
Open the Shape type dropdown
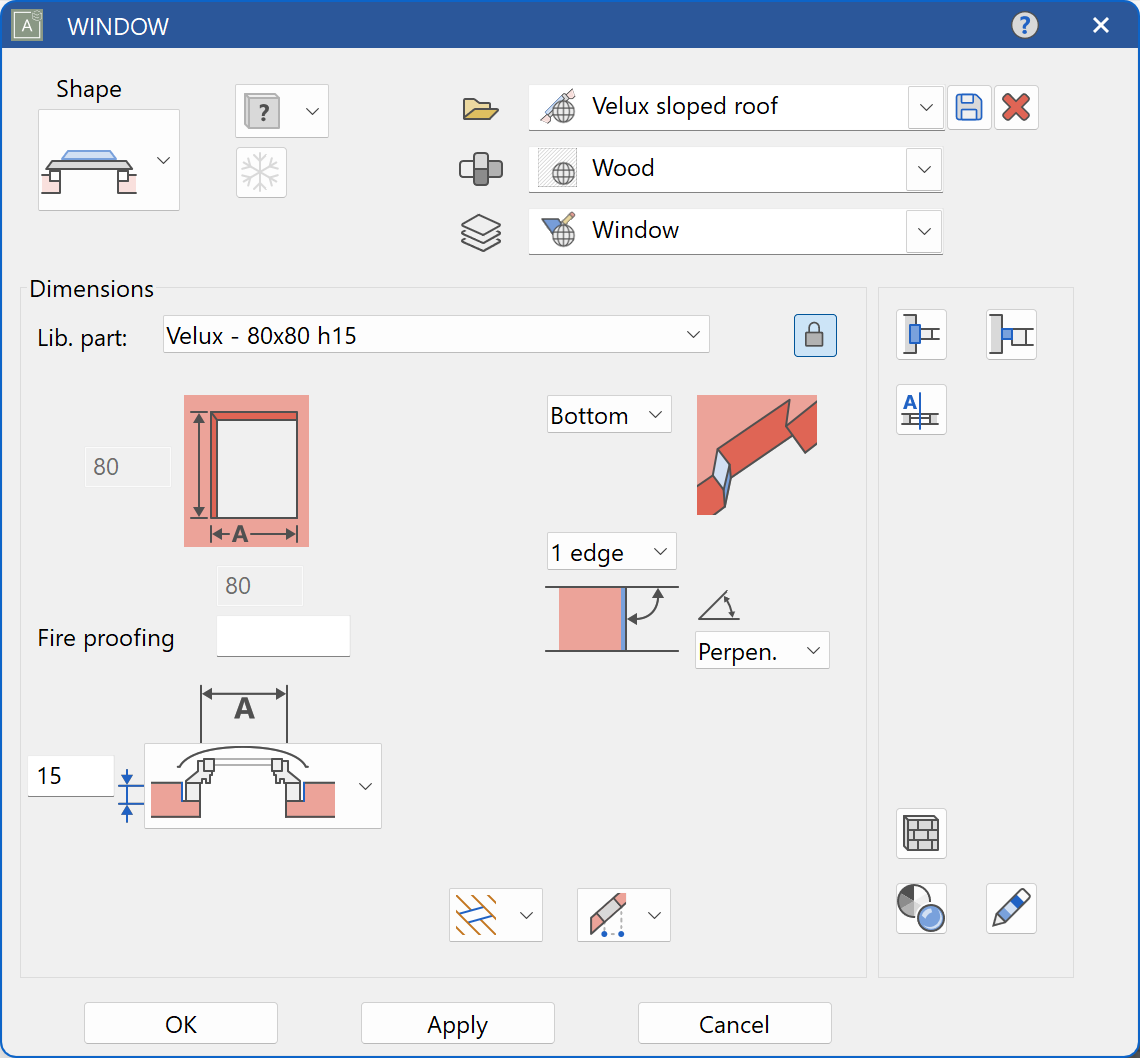(x=108, y=160)
